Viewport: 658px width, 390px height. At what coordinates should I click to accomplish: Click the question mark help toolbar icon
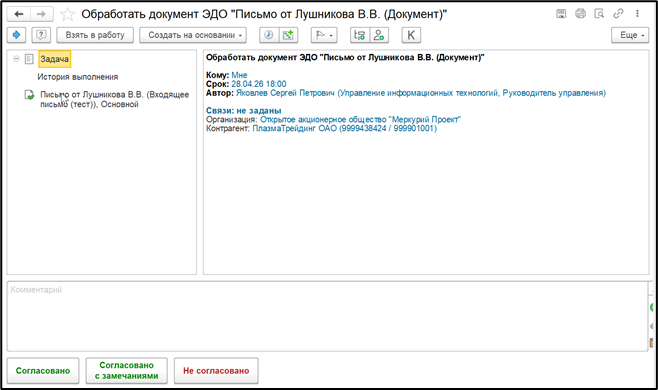point(41,35)
